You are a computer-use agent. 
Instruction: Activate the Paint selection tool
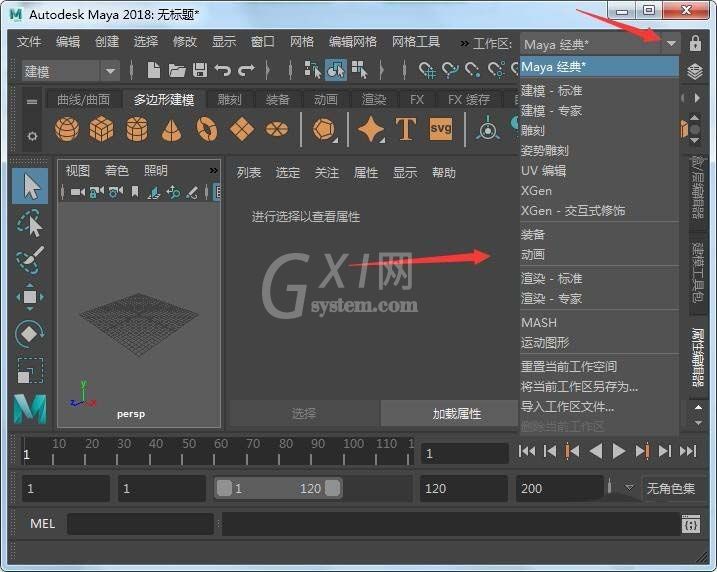click(x=30, y=260)
